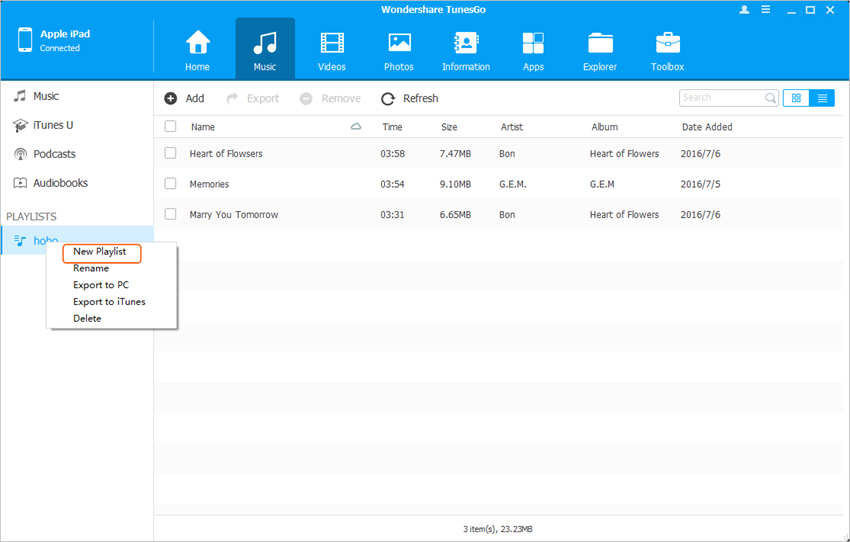Click the user account icon
This screenshot has height=542, width=850.
(744, 9)
